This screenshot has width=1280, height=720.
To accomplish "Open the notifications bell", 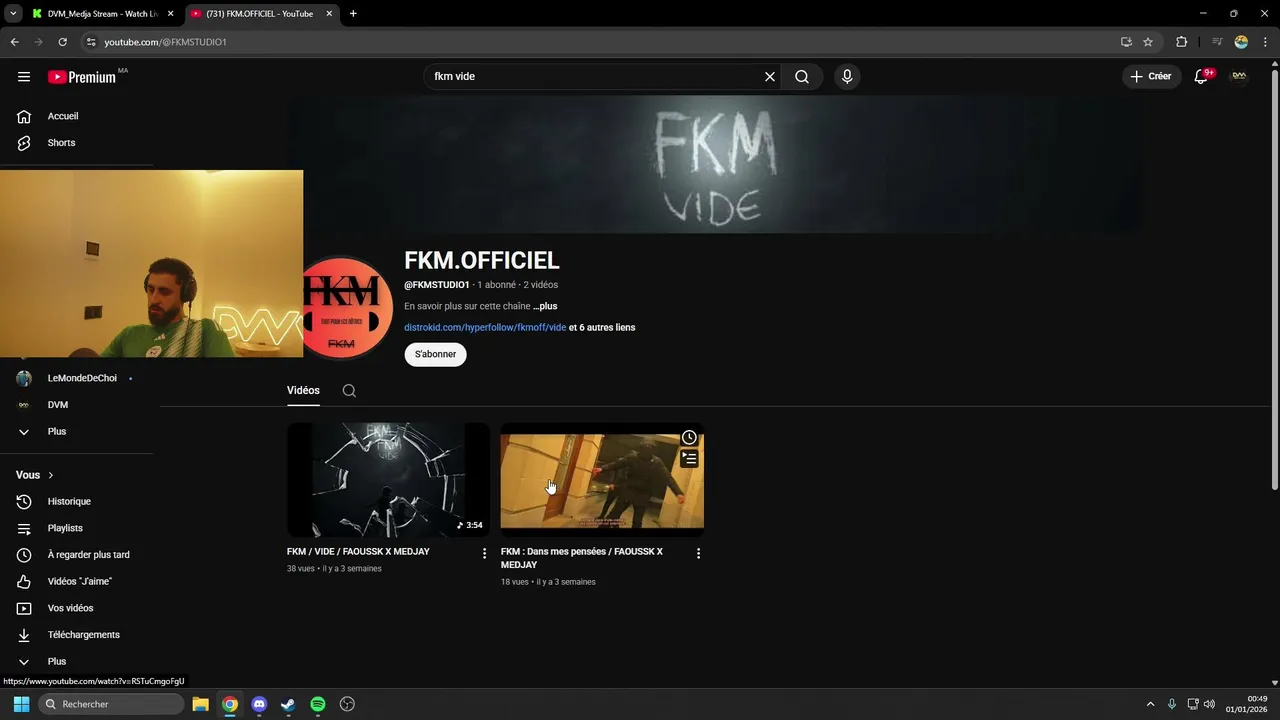I will (1202, 77).
